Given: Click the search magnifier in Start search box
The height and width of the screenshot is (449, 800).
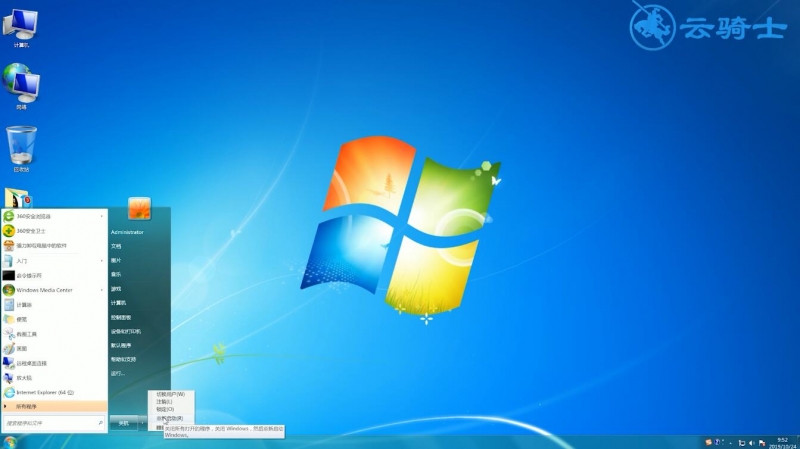Looking at the screenshot, I should (100, 423).
